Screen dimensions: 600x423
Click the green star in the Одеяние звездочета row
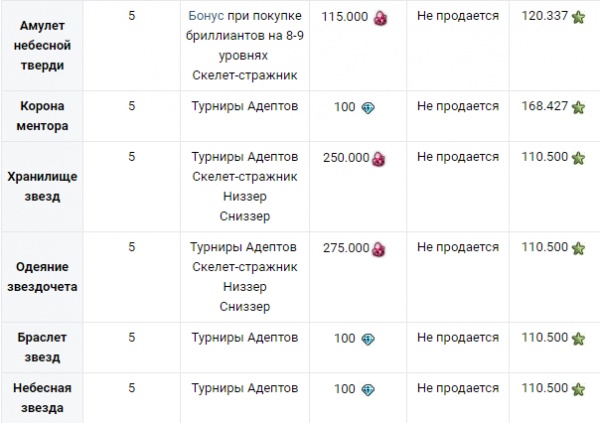pyautogui.click(x=578, y=248)
